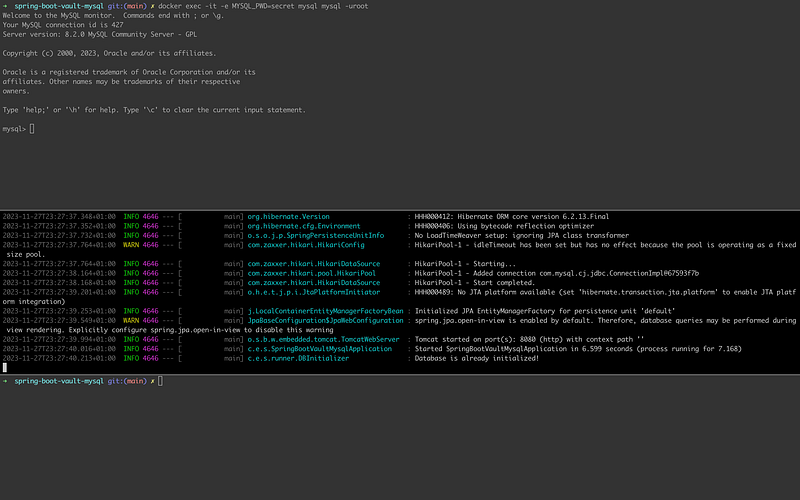800x500 pixels.
Task: Click the 'Copyright (c) 2000, 2023, Oracle' line
Action: [109, 53]
